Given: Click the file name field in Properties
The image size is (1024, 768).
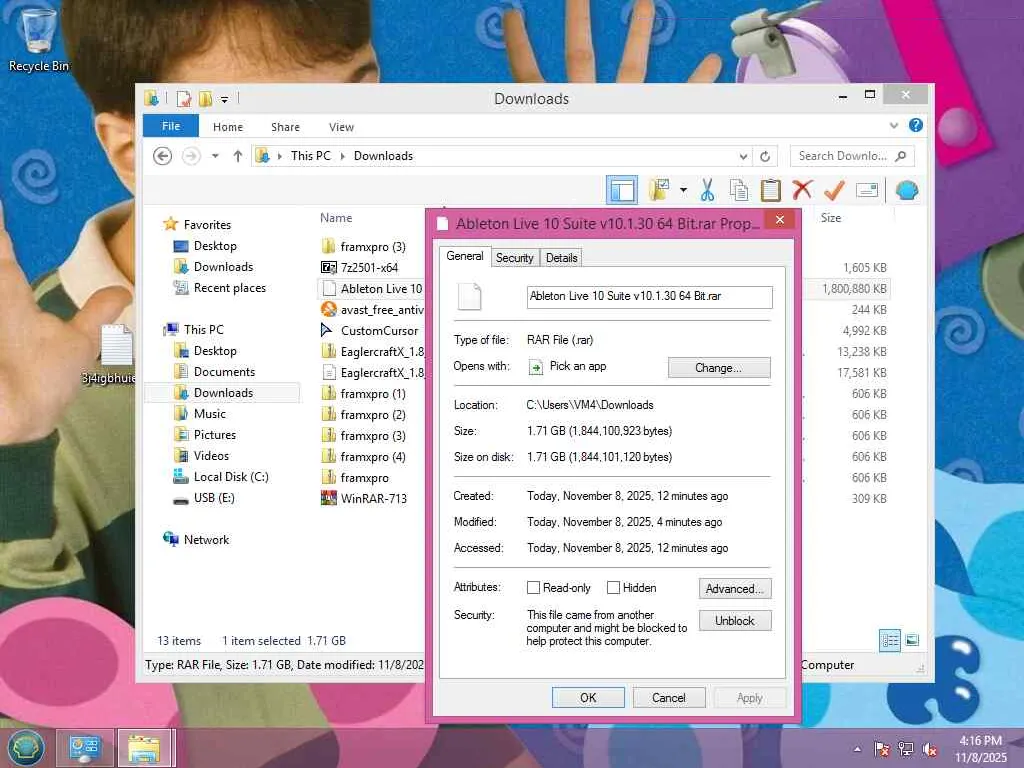Looking at the screenshot, I should tap(650, 296).
